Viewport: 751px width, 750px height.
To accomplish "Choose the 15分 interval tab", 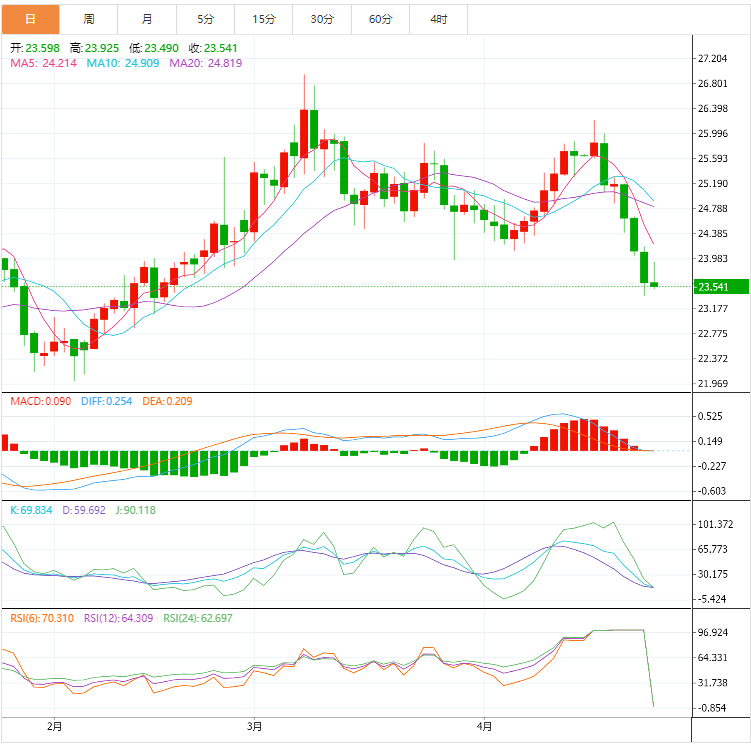I will coord(264,19).
